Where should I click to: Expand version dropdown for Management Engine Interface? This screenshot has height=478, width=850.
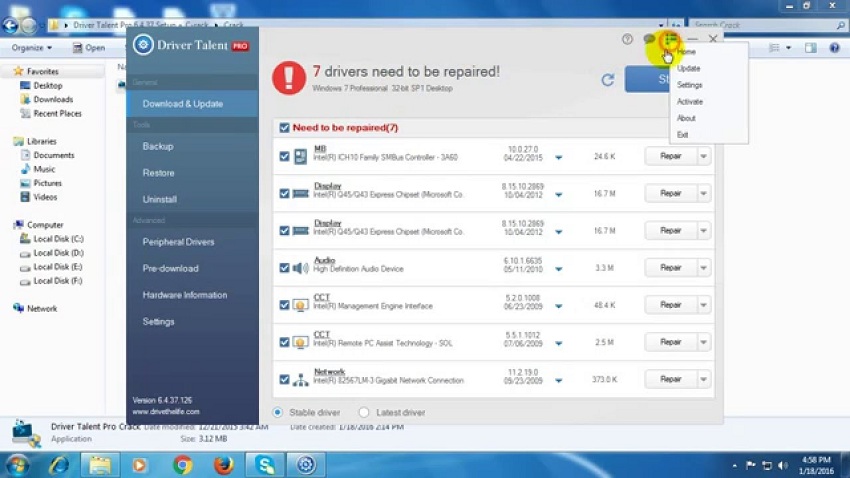tap(558, 307)
